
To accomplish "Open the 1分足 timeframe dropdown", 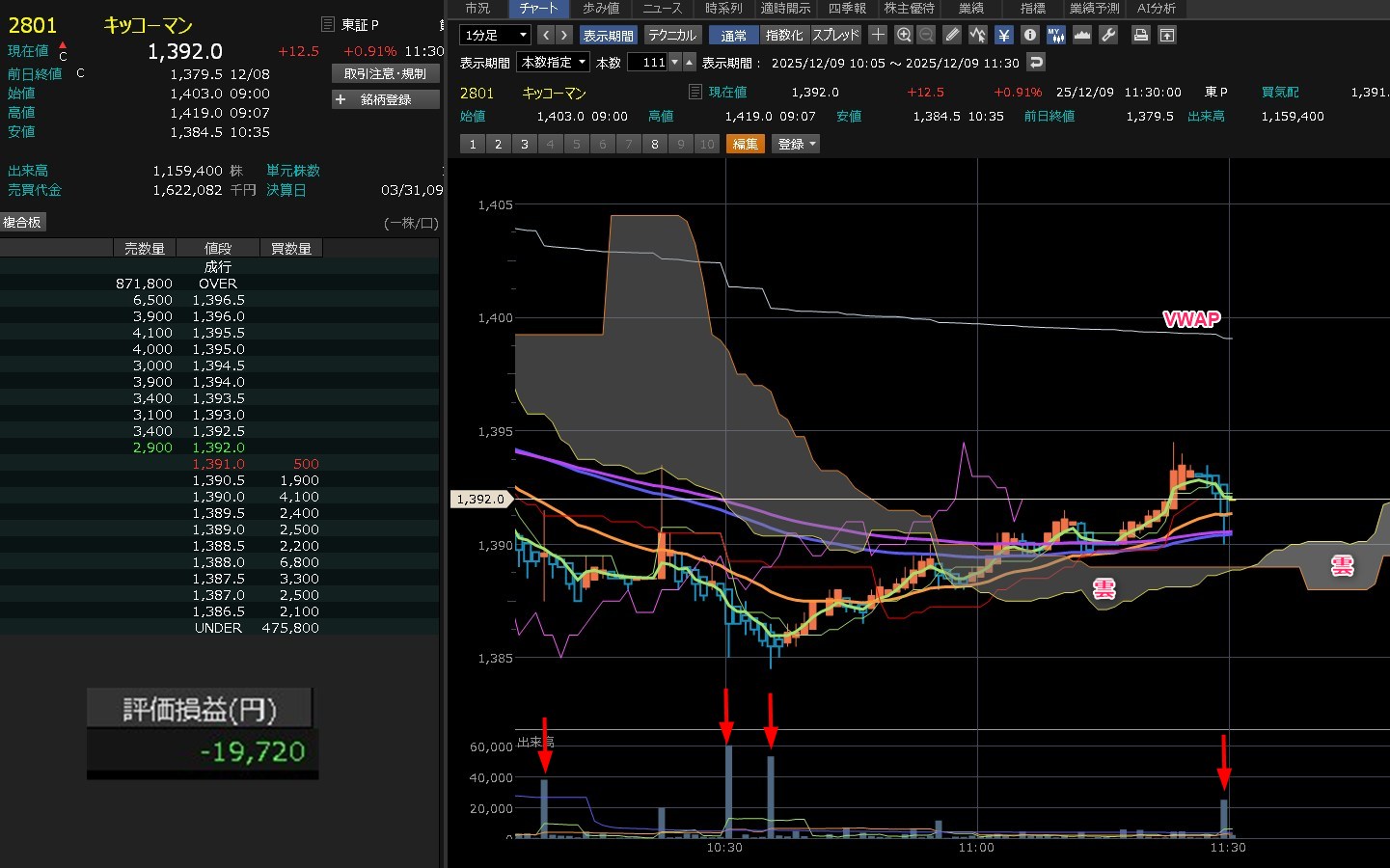I will coord(496,35).
